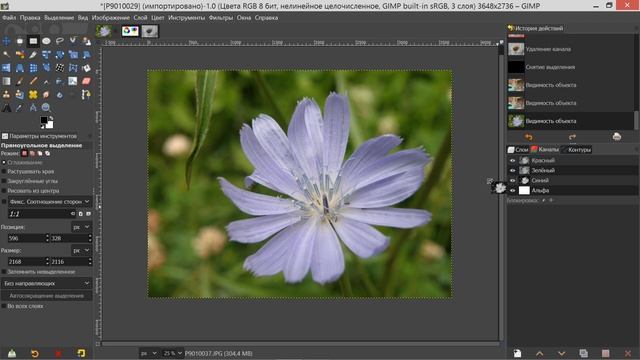Screen dimensions: 640x360
Task: Choose Replace selection mode icon
Action: (x=24, y=153)
